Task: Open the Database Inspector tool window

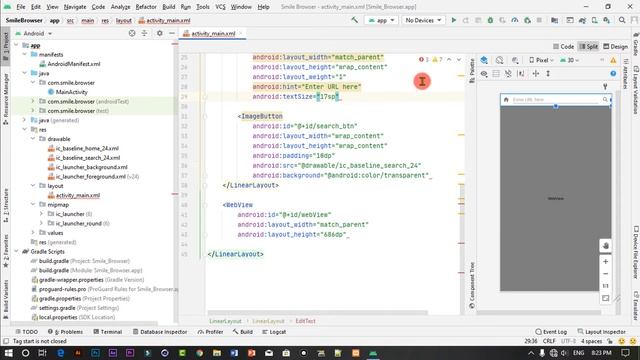Action: coord(160,332)
